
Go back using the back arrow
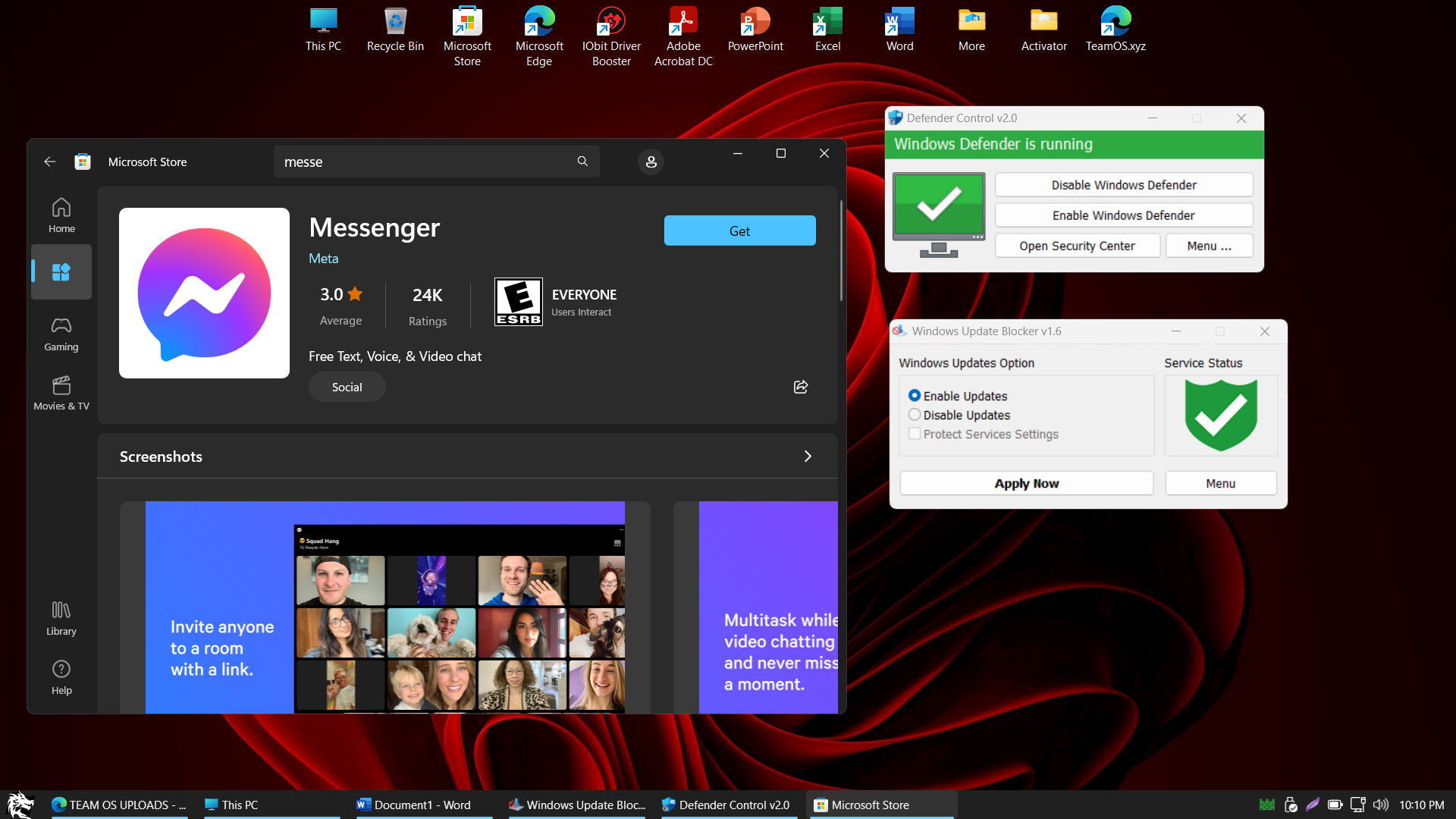pyautogui.click(x=50, y=162)
